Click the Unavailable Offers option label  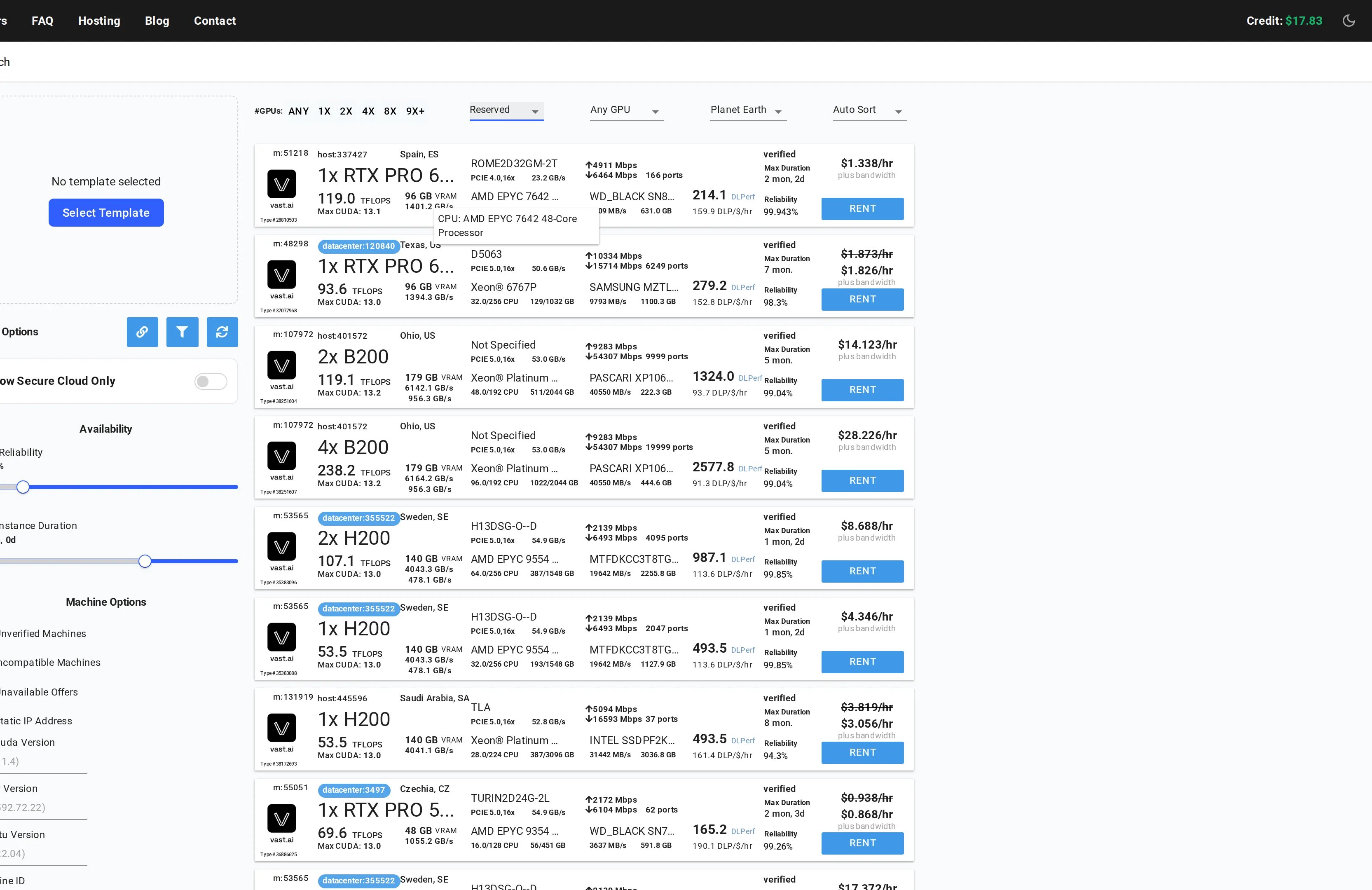39,692
